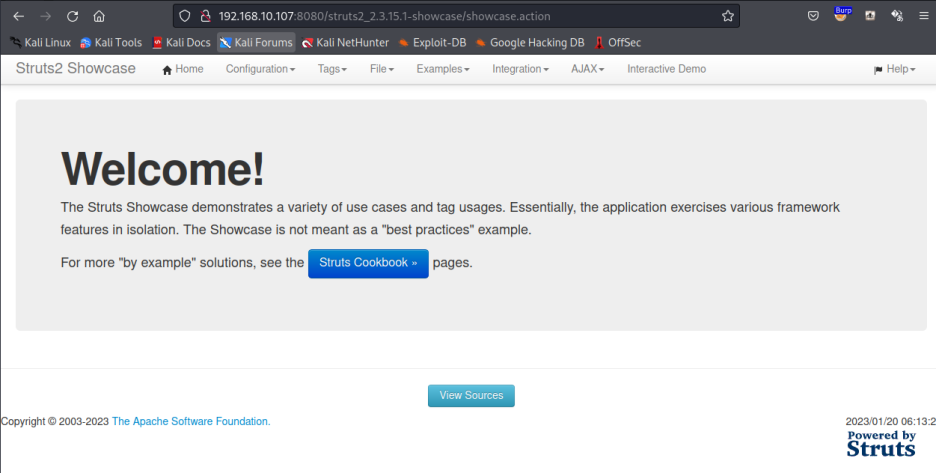
Task: Open the Kali Tools bookmark
Action: point(111,42)
